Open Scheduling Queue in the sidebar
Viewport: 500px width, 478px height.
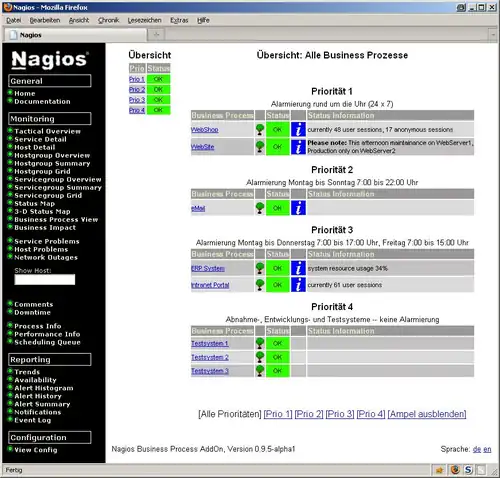[47, 342]
